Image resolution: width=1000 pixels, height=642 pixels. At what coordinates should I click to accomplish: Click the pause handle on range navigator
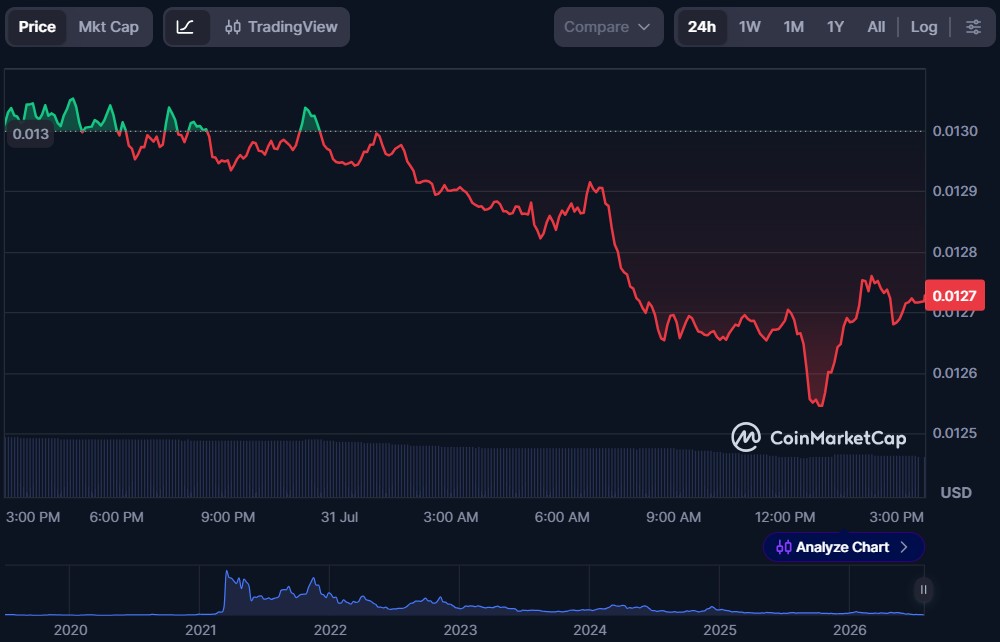[x=923, y=590]
